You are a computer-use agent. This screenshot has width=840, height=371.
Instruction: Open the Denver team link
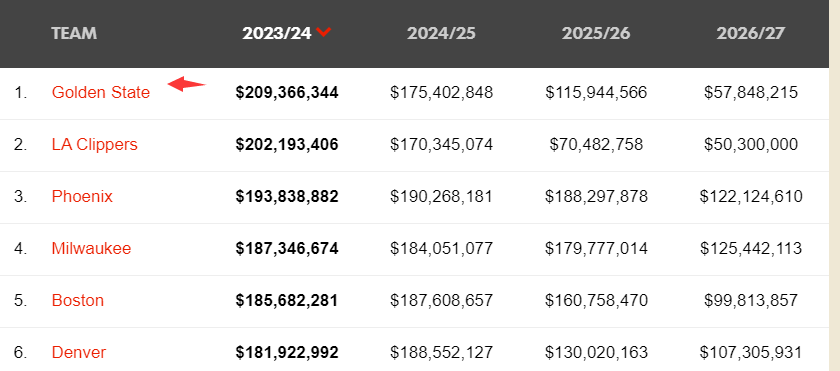[79, 352]
